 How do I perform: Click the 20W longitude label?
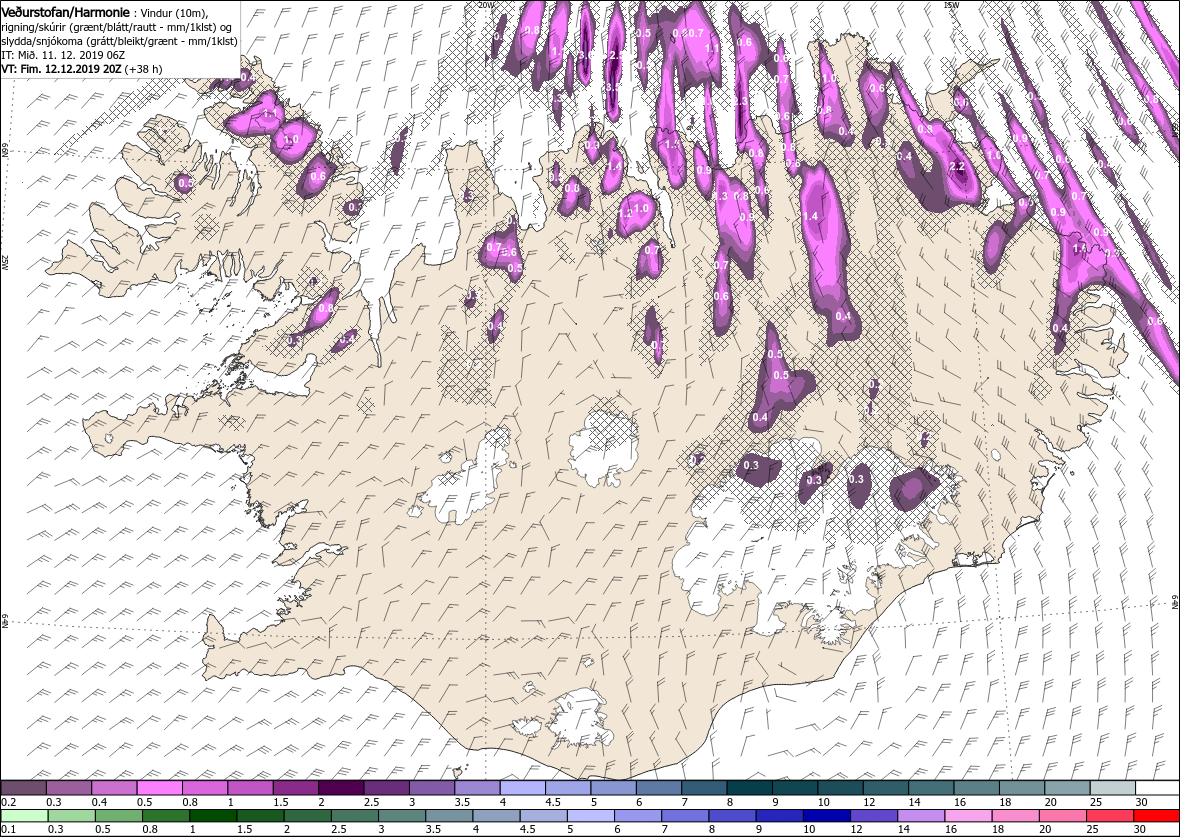pyautogui.click(x=487, y=4)
